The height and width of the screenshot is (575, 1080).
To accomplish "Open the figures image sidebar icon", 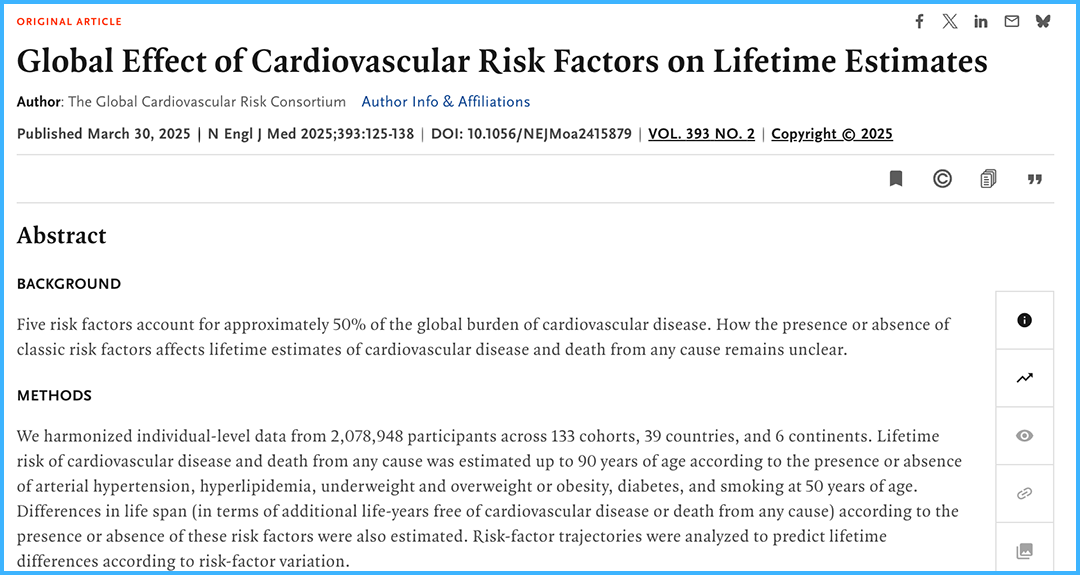I will (x=1024, y=550).
